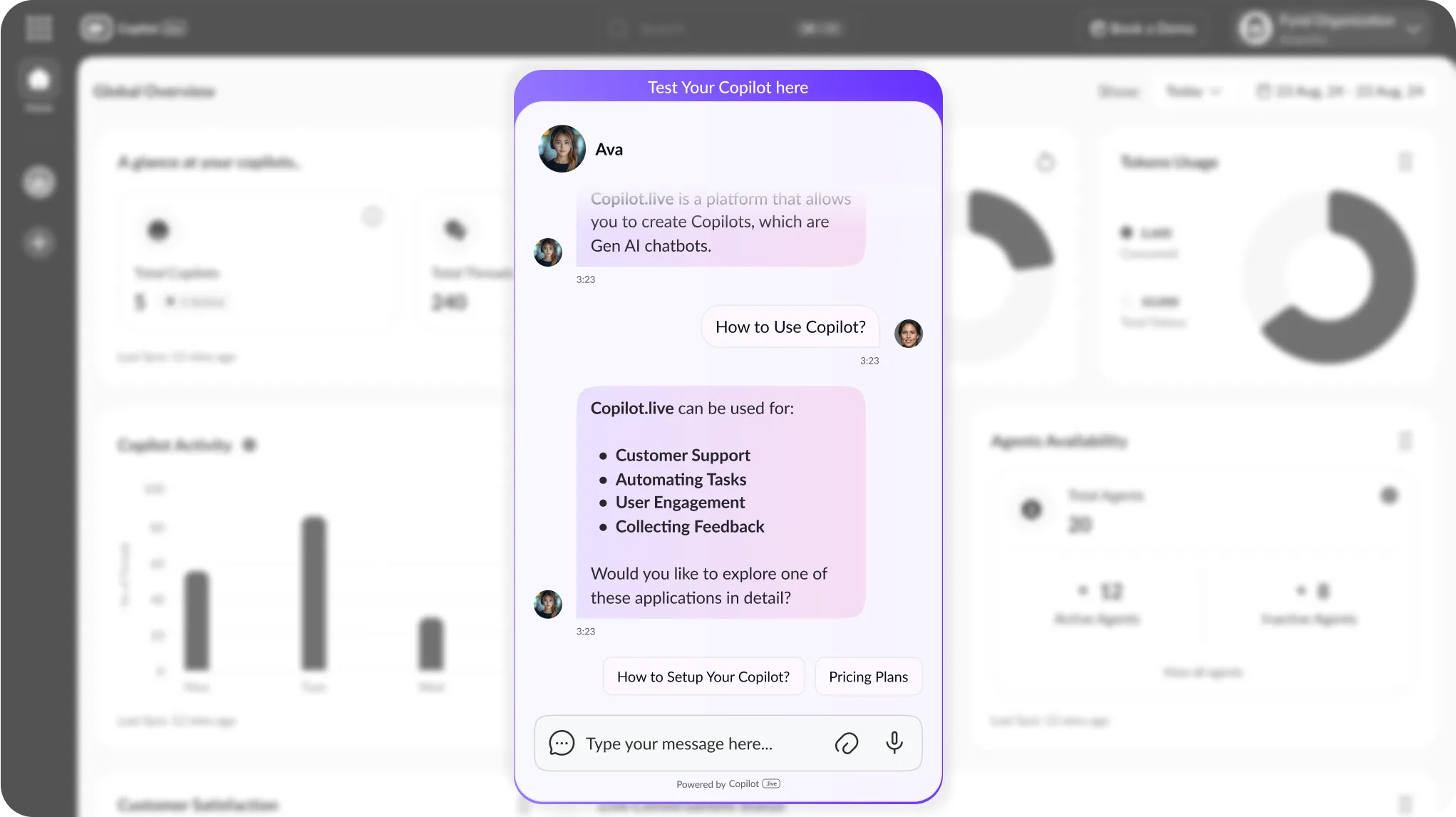Viewport: 1456px width, 817px height.
Task: Click the attachment/link icon in message bar
Action: pos(847,743)
